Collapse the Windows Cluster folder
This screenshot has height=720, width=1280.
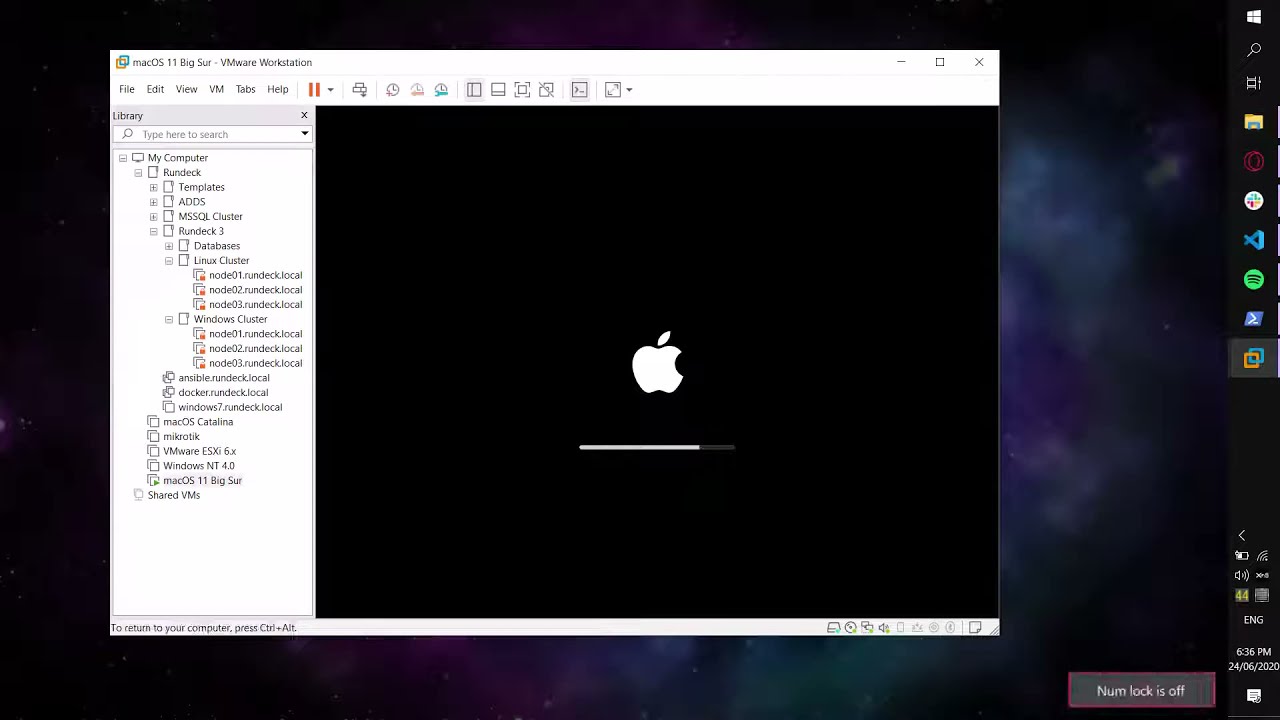click(x=169, y=319)
